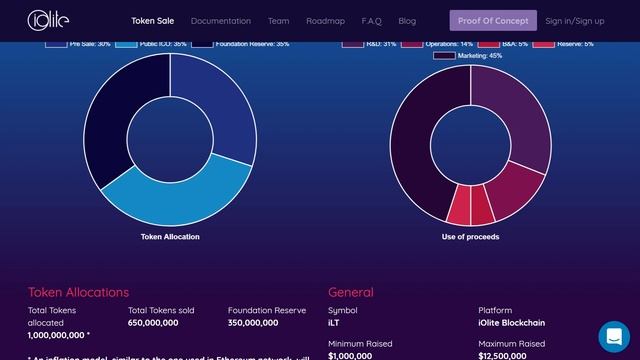Viewport: 640px width, 360px height.
Task: Click the 'Minimum Raised' label
Action: pos(360,344)
